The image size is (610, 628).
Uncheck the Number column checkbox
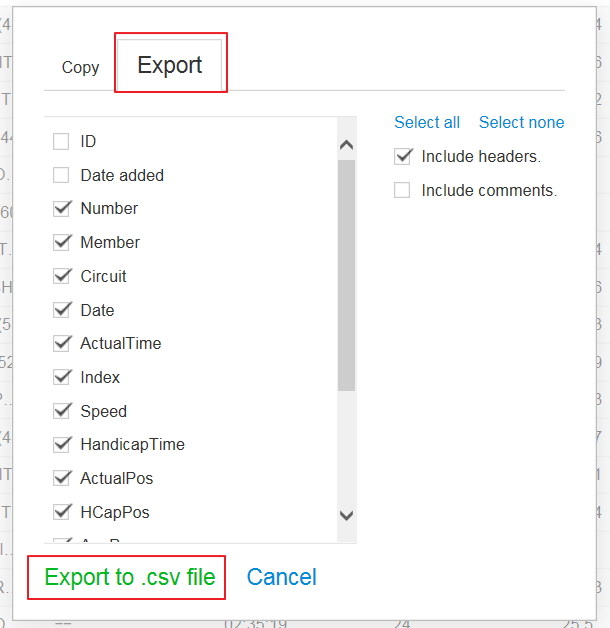click(62, 208)
